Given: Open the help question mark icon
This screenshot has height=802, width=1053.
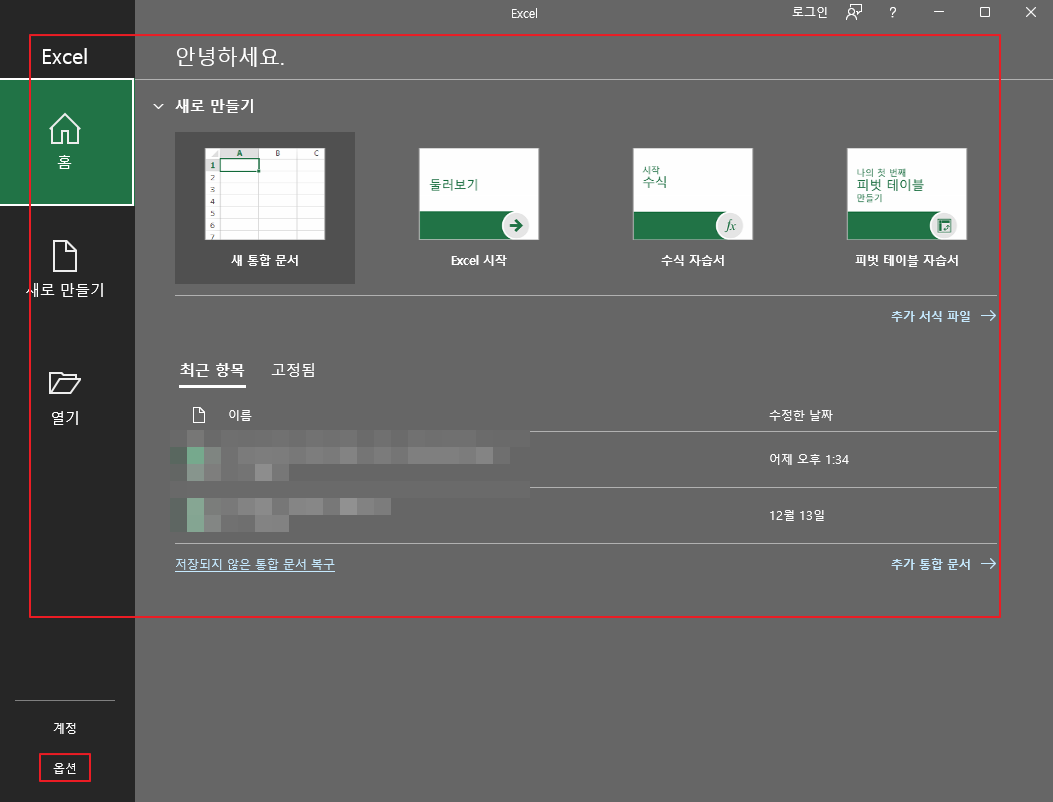Looking at the screenshot, I should pyautogui.click(x=892, y=12).
